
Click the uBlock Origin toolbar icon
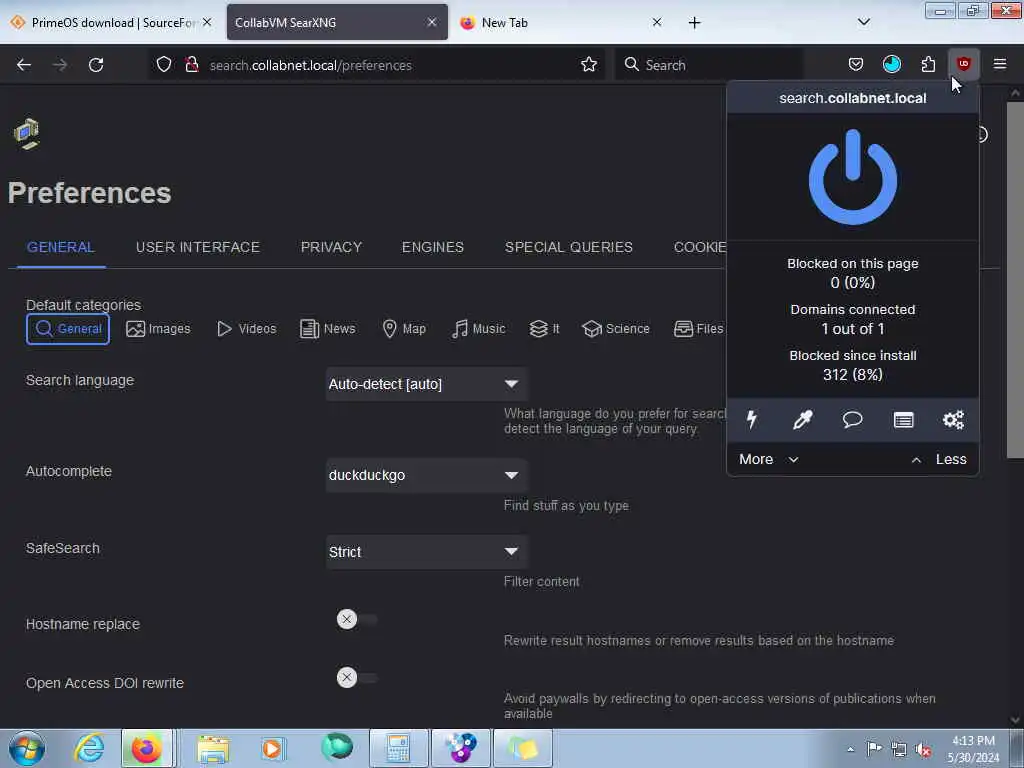963,64
